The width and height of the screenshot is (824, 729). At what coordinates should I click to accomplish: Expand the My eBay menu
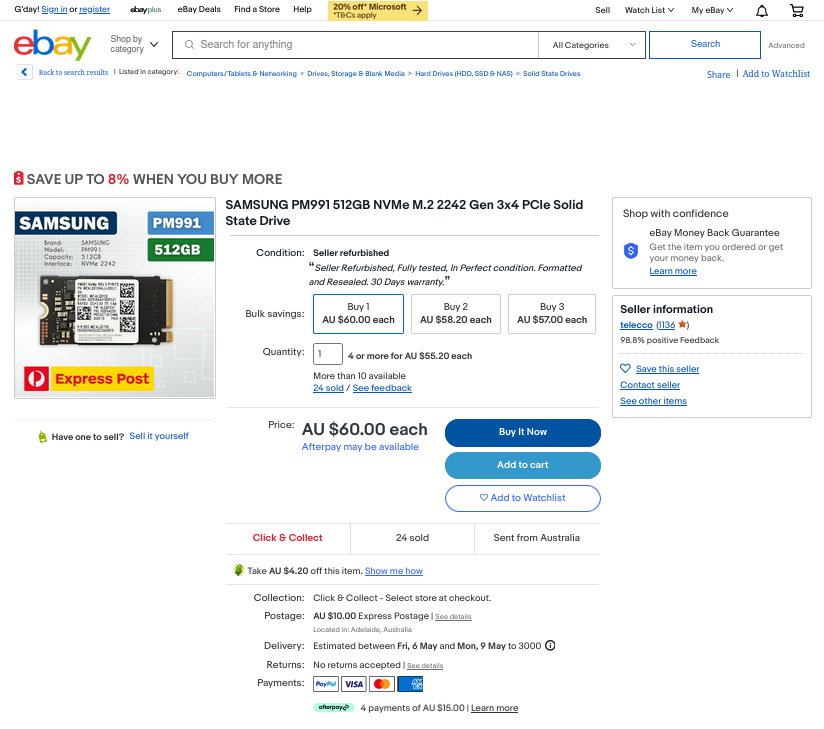pos(712,10)
